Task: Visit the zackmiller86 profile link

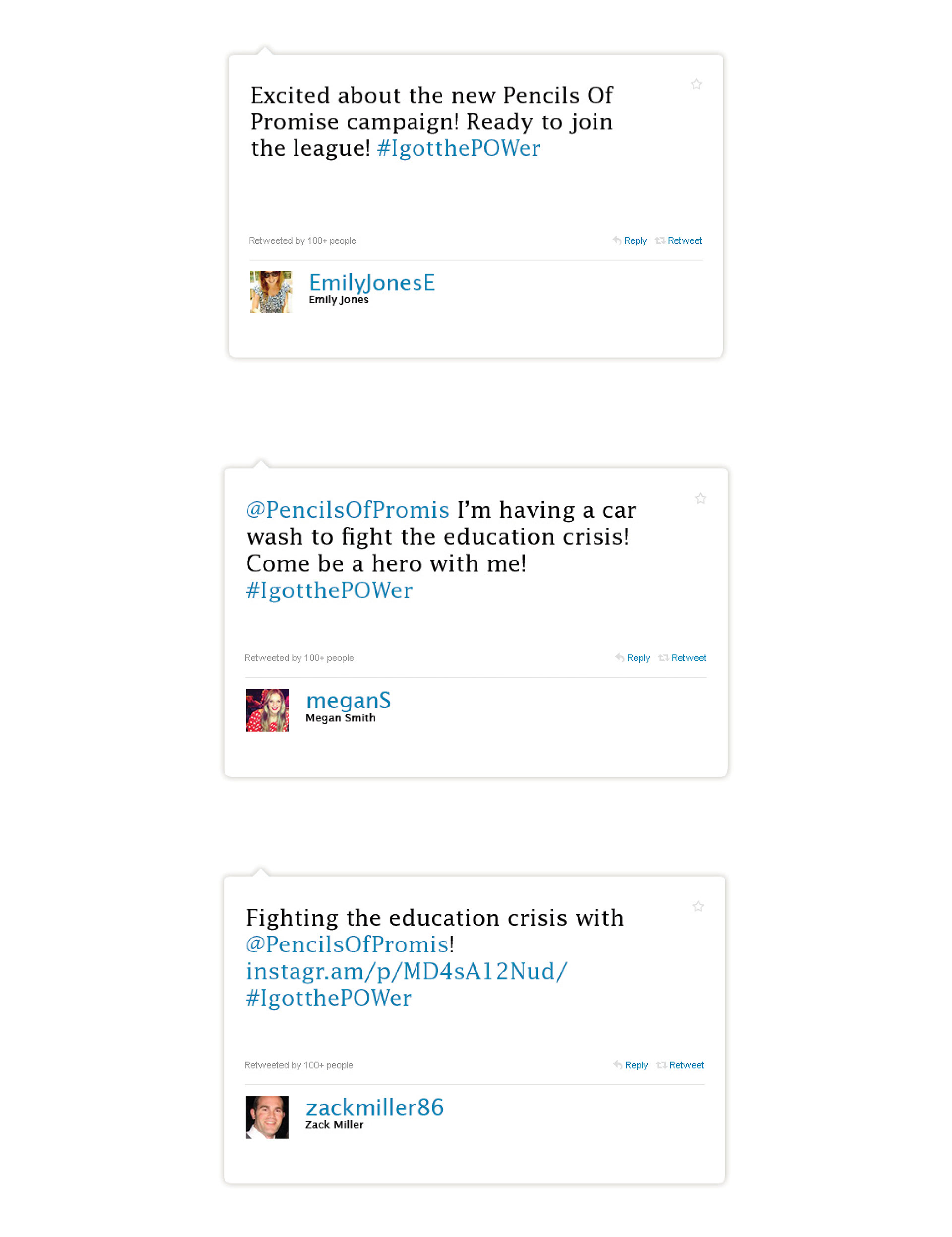Action: tap(374, 1107)
